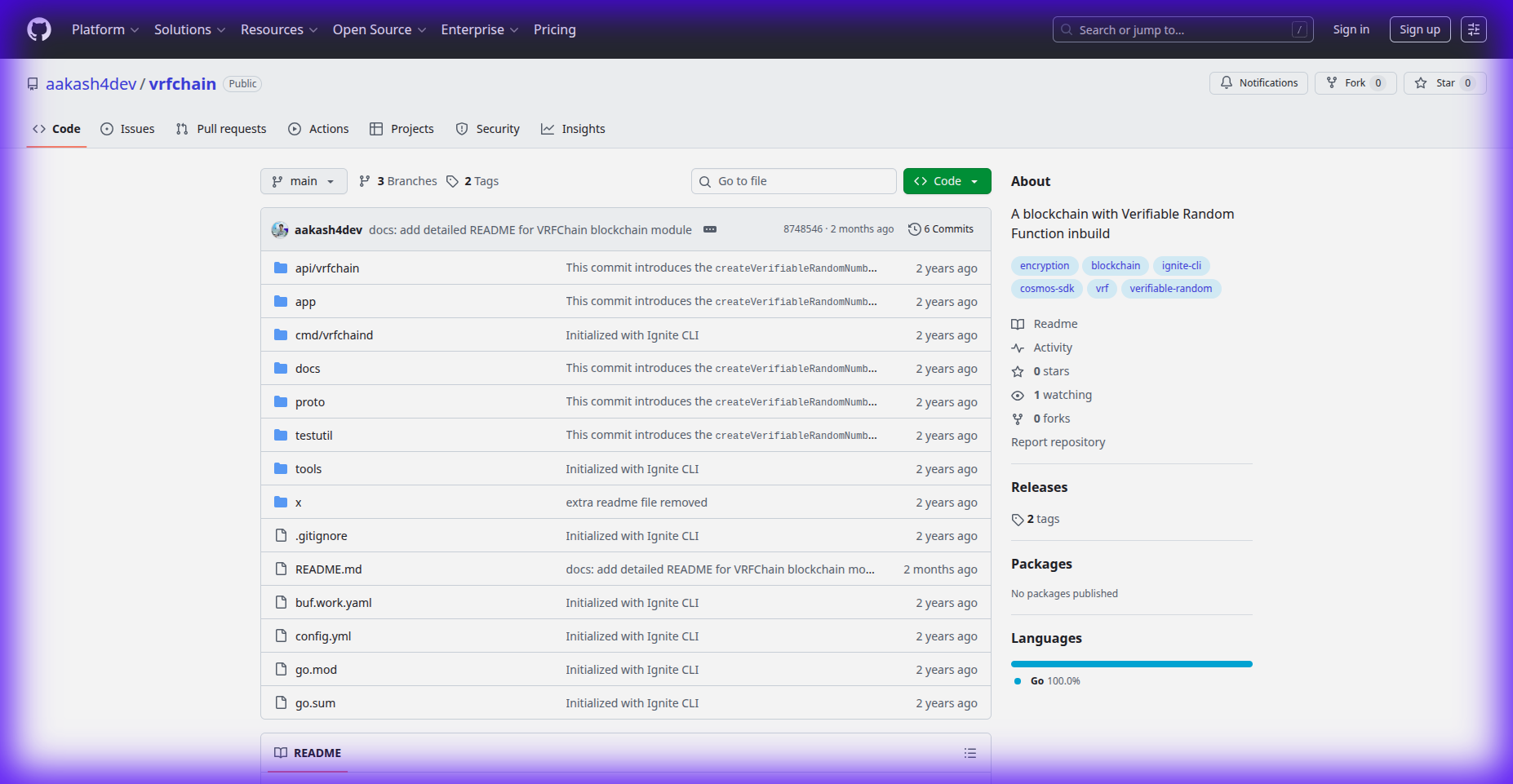The width and height of the screenshot is (1513, 784).
Task: Star the vrfchain repository
Action: (x=1444, y=83)
